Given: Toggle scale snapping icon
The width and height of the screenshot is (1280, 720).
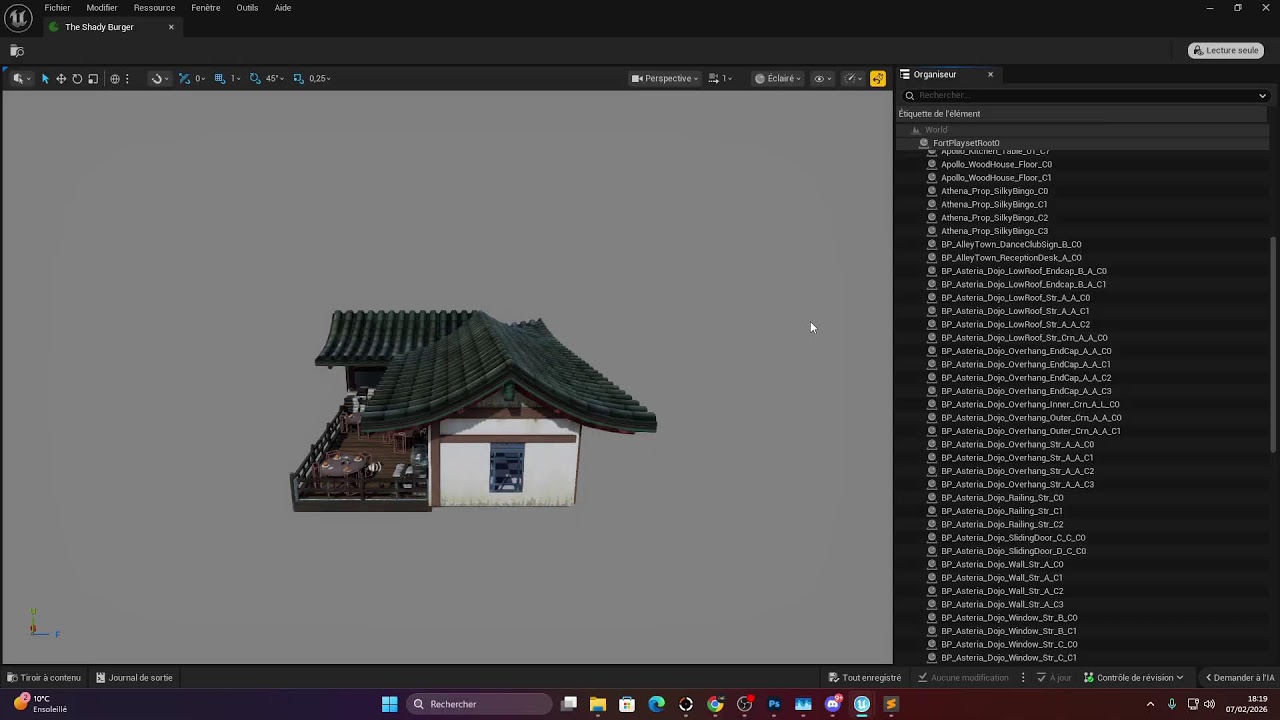Looking at the screenshot, I should coord(298,78).
